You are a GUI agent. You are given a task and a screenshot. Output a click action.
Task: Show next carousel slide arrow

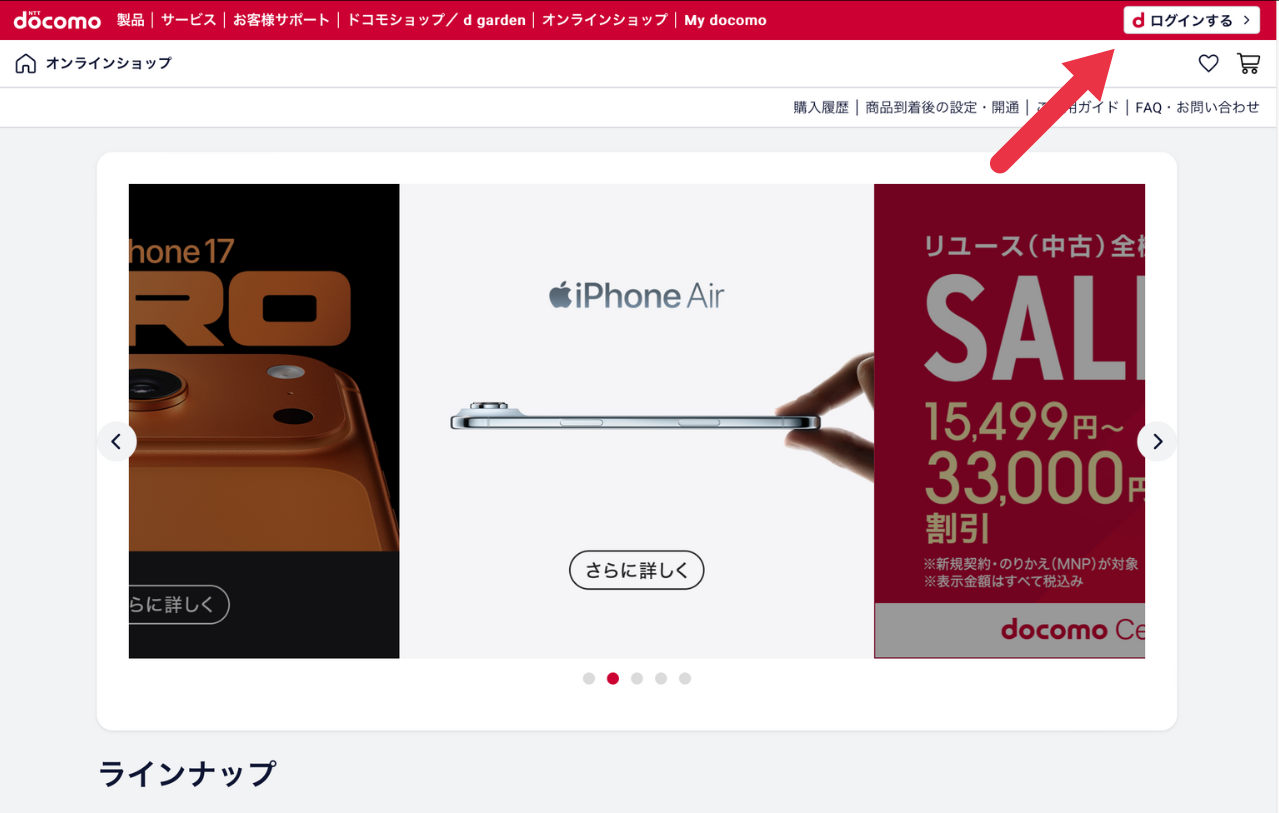point(1157,441)
